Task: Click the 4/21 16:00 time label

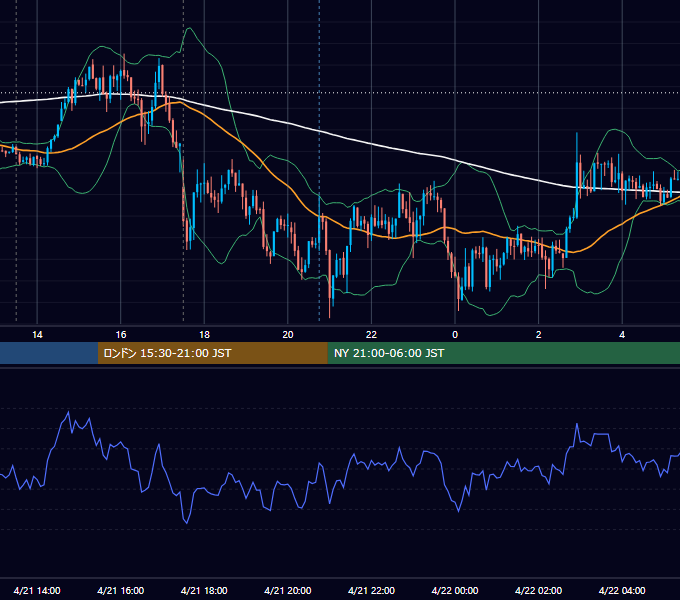Action: click(121, 590)
